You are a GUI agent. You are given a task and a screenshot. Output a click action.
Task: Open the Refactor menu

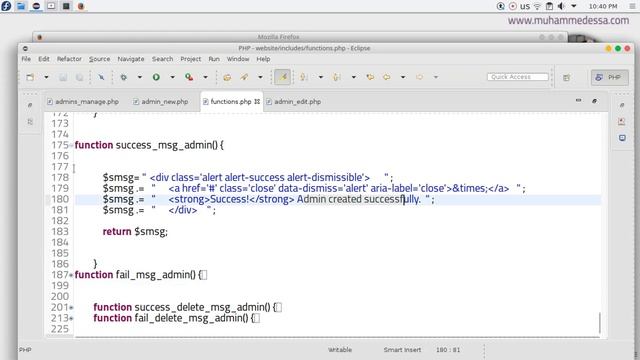pos(69,59)
